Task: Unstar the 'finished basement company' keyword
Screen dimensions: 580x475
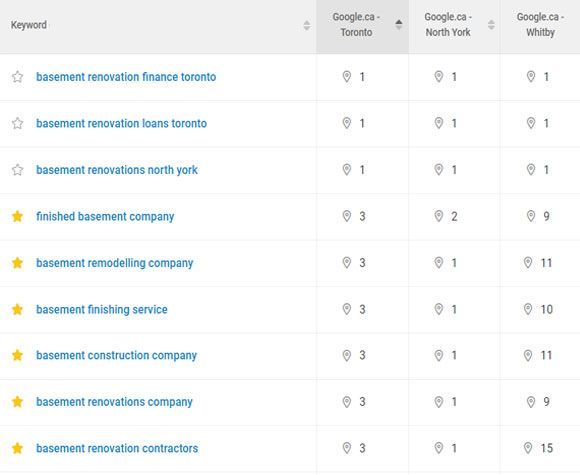Action: tap(17, 216)
